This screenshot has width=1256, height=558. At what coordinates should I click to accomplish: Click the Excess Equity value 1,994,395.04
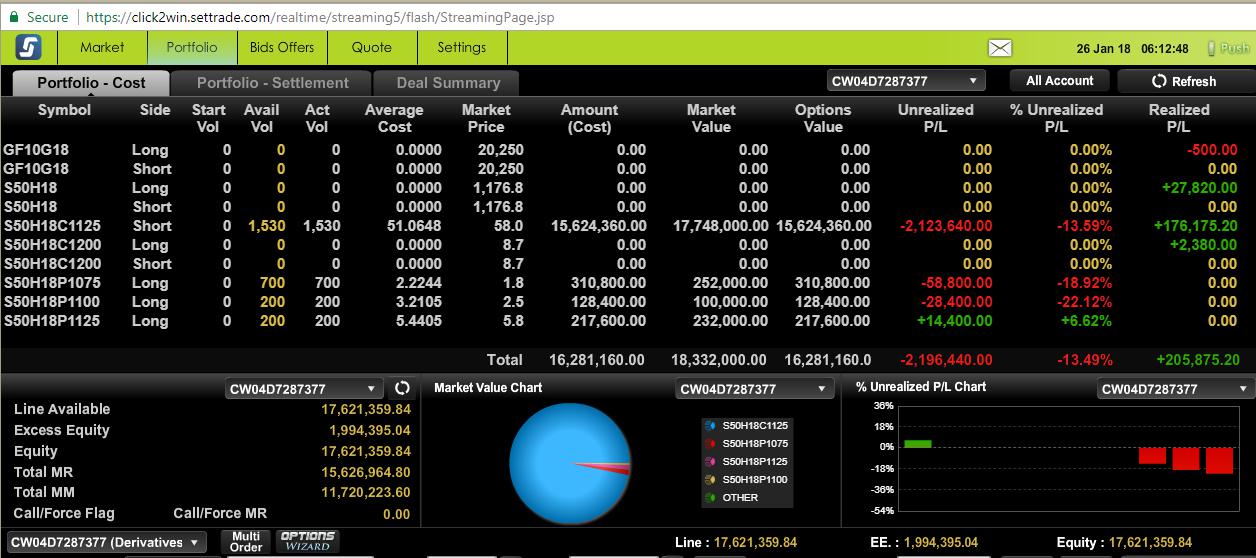(x=370, y=430)
